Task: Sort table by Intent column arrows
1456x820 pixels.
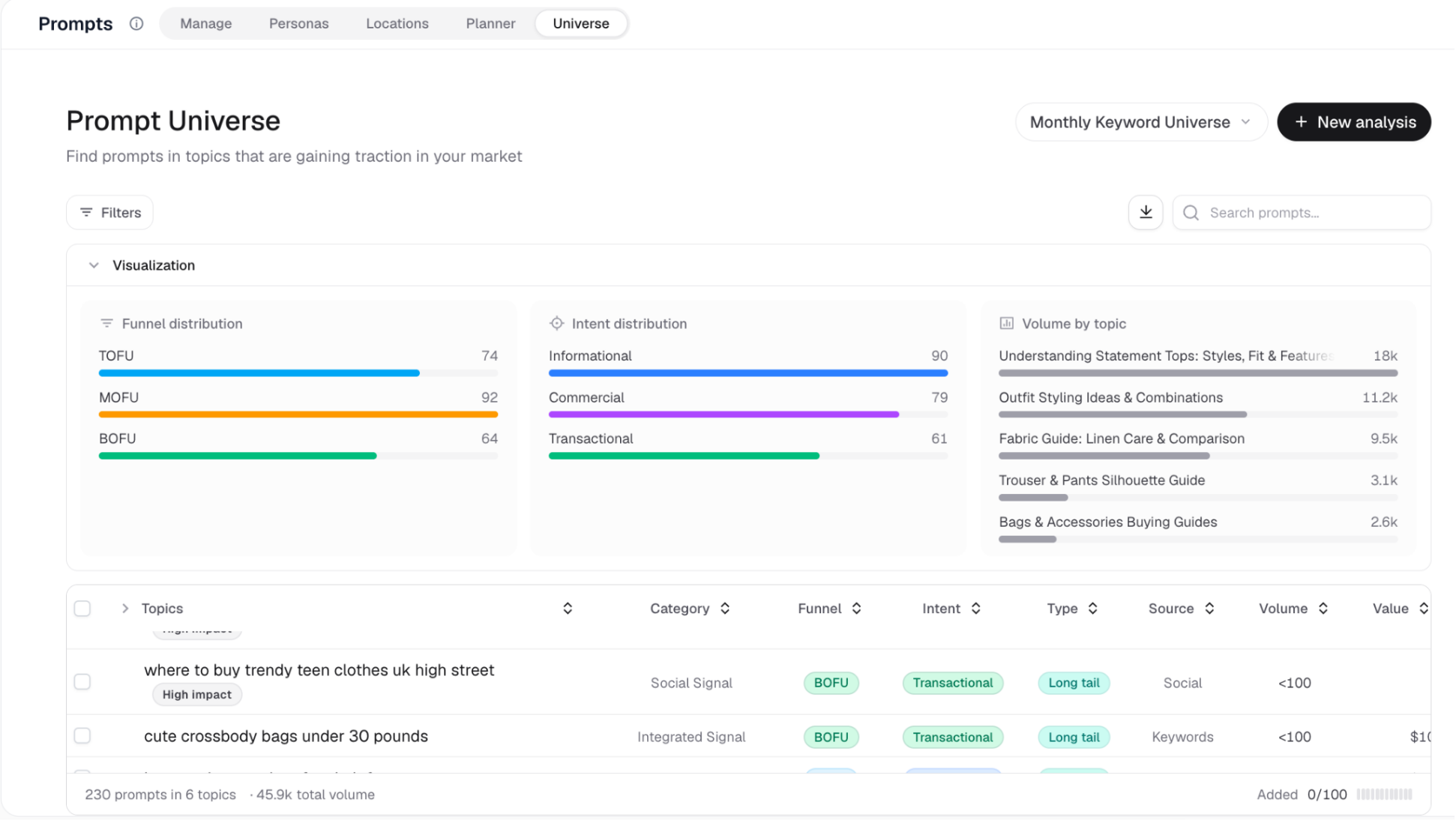Action: [x=975, y=609]
